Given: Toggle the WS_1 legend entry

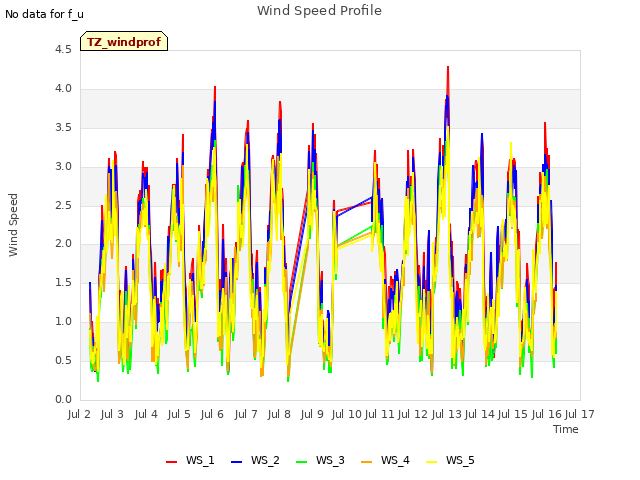Looking at the screenshot, I should pos(190,460).
